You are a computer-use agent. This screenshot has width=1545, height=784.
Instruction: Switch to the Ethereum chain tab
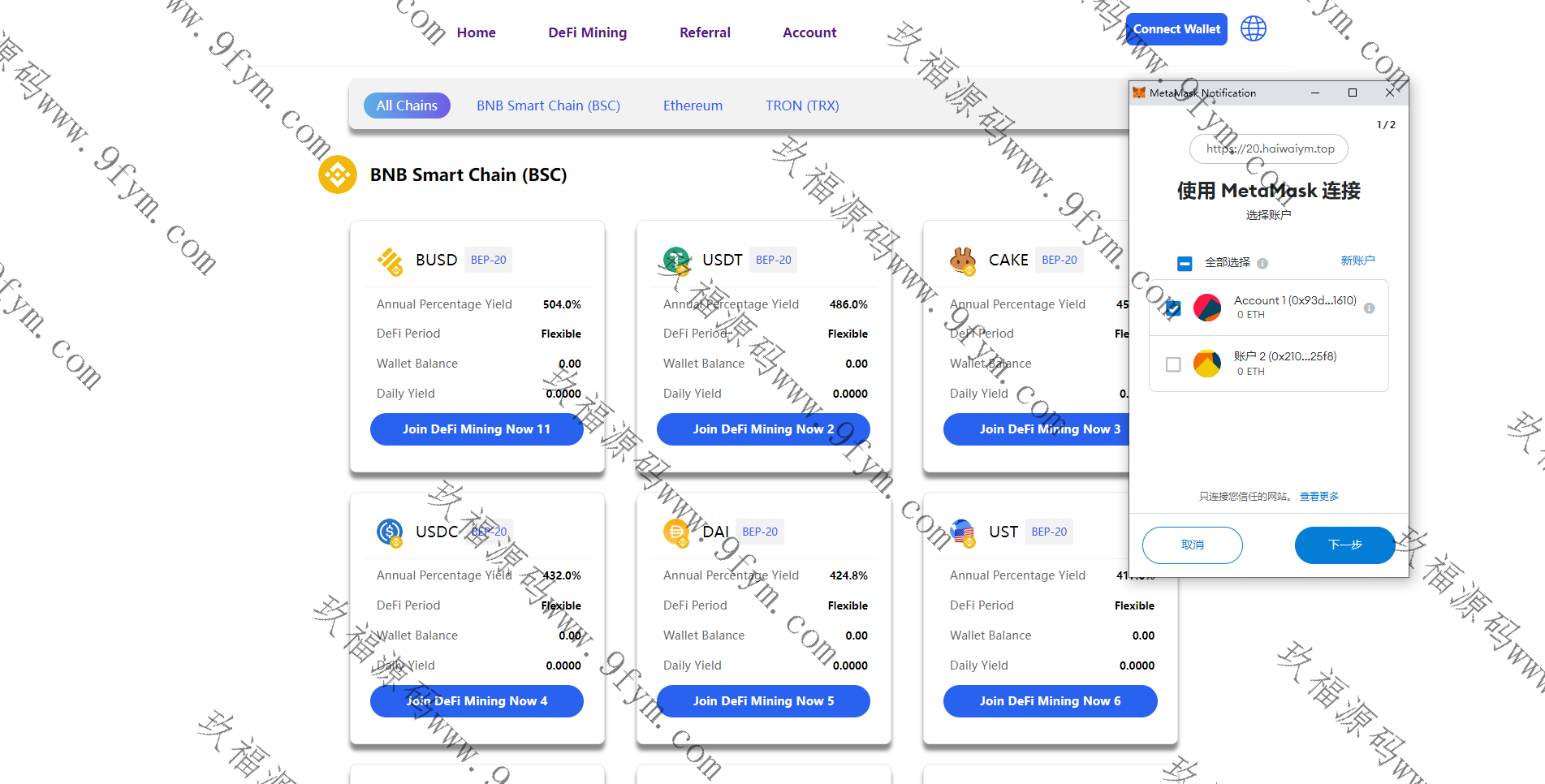coord(693,106)
